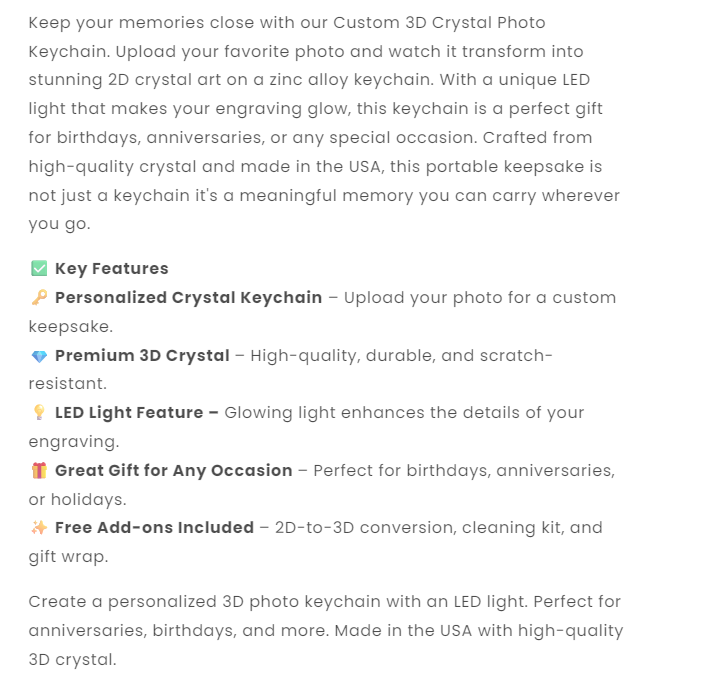Click the bold "Free Add-ons Included" label
The height and width of the screenshot is (688, 706).
(154, 527)
